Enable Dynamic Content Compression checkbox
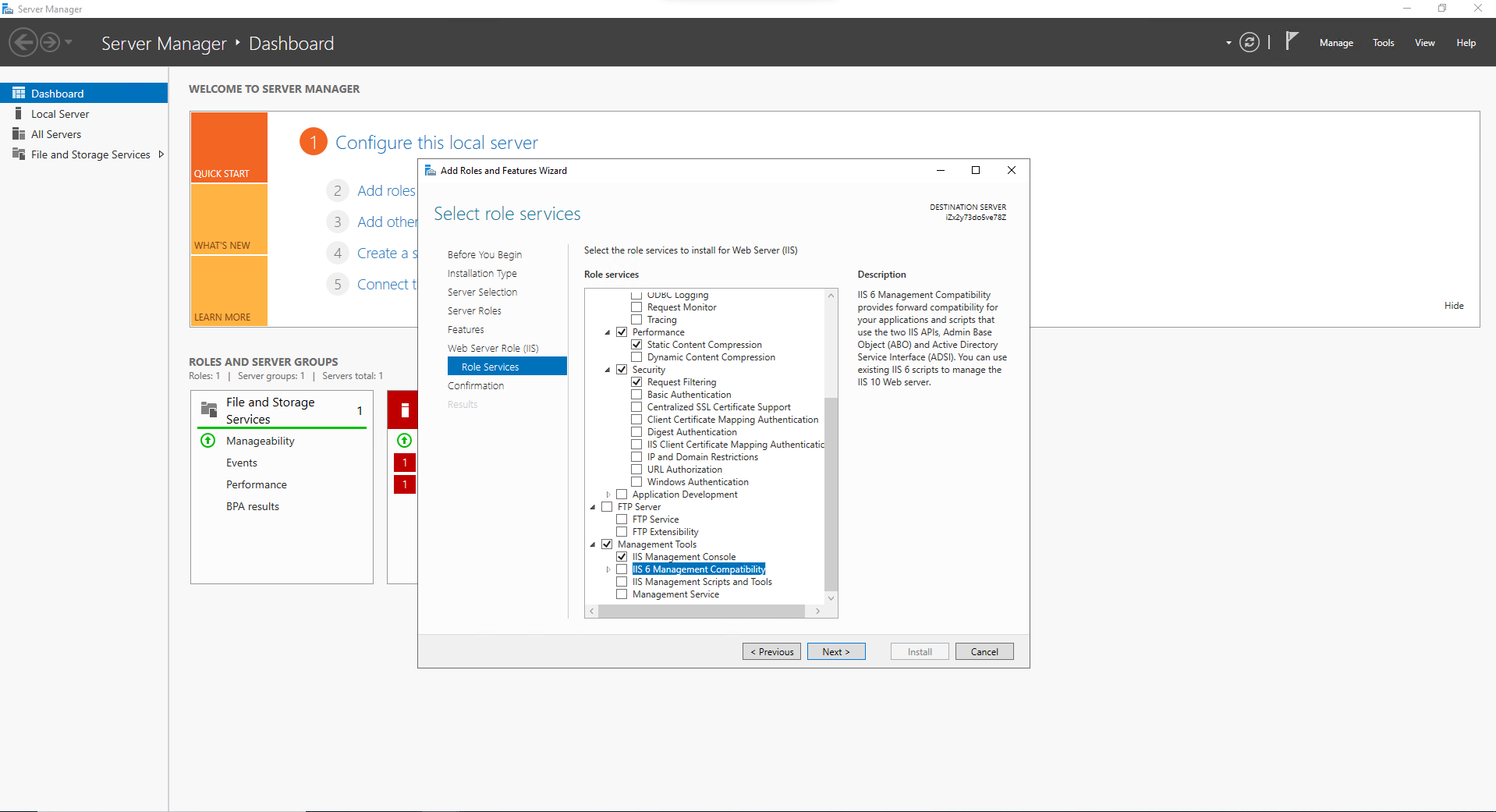This screenshot has height=812, width=1496. coord(636,357)
